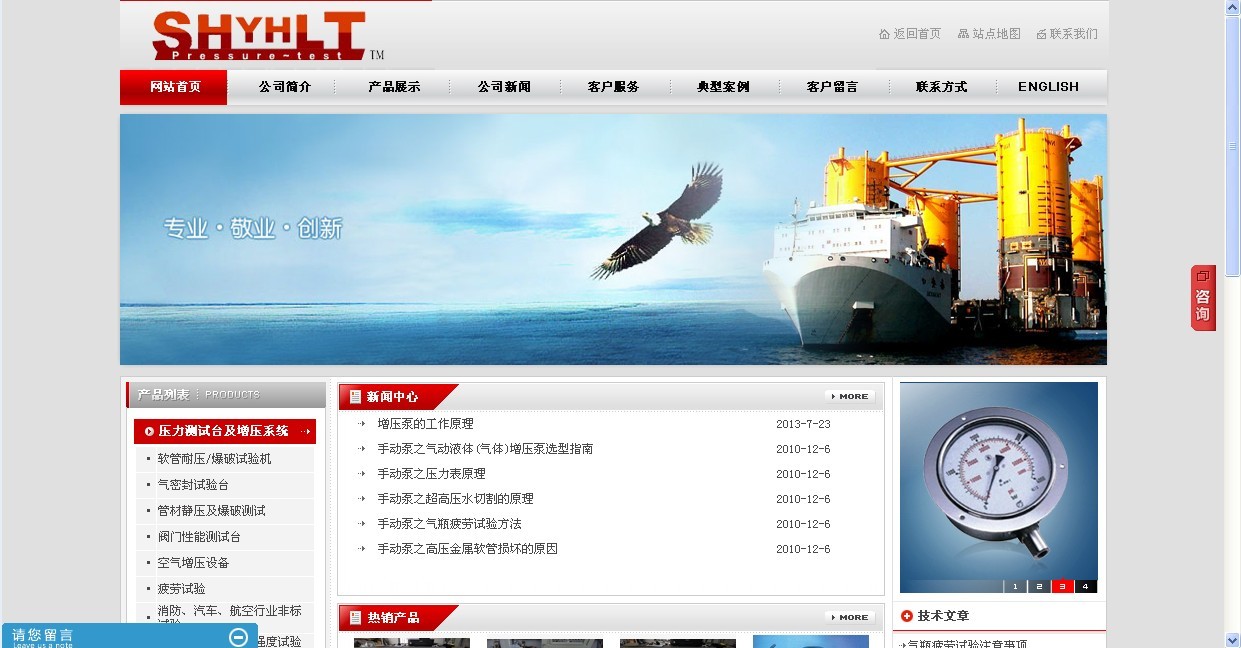The height and width of the screenshot is (648, 1241).
Task: Click the red plus icon beside 技术文章
Action: tap(907, 616)
